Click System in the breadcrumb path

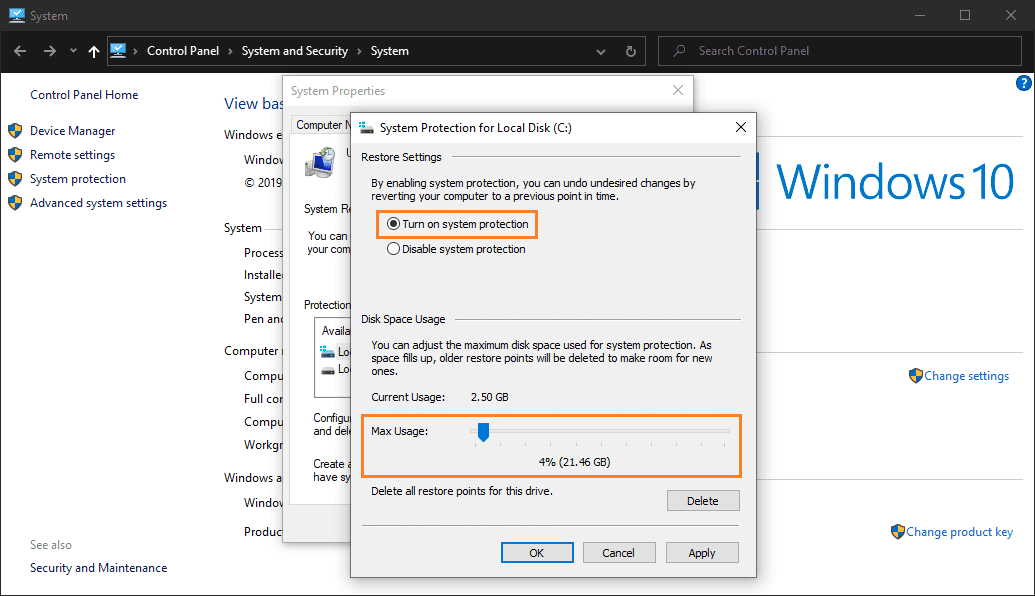389,51
